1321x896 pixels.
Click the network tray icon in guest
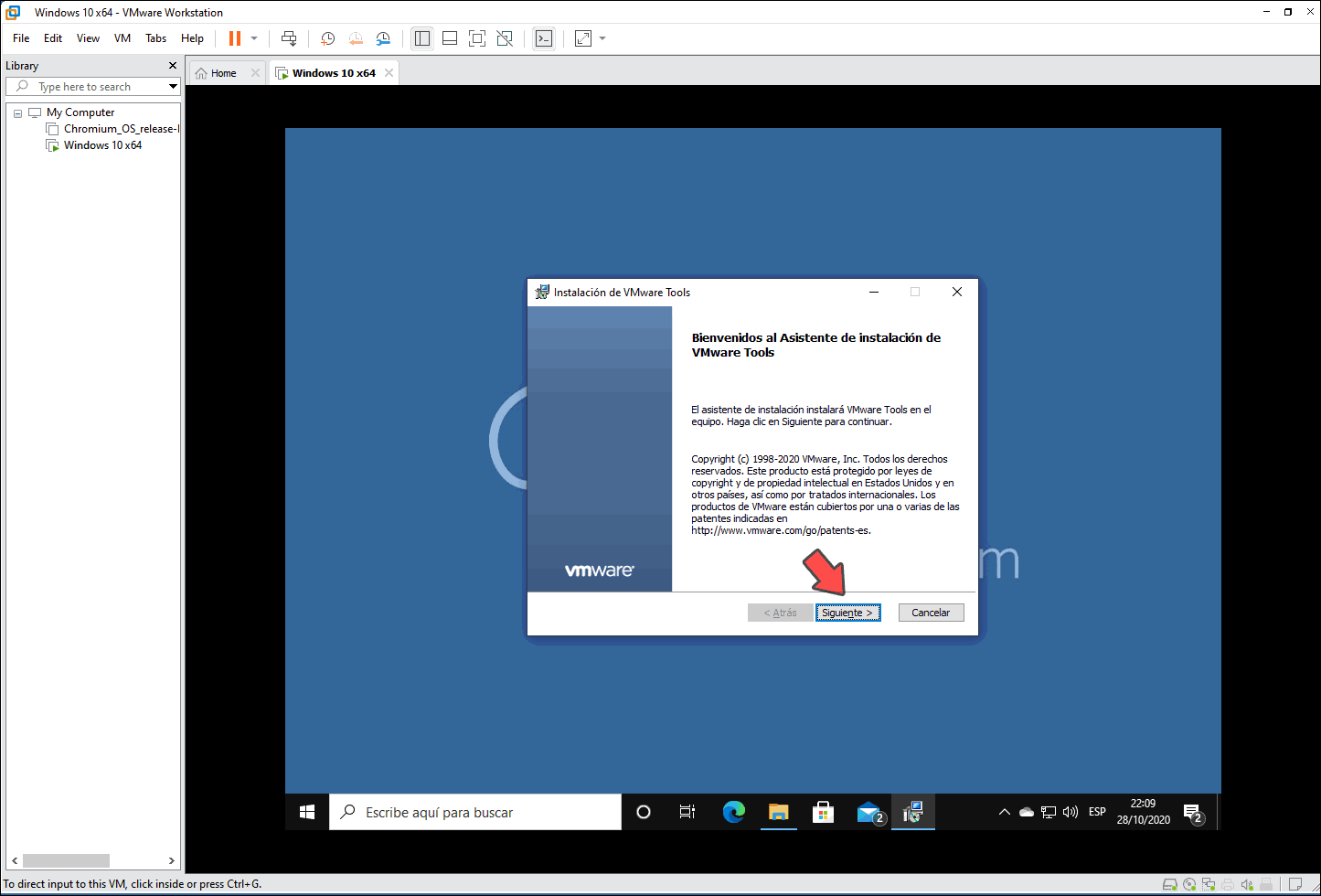1049,812
